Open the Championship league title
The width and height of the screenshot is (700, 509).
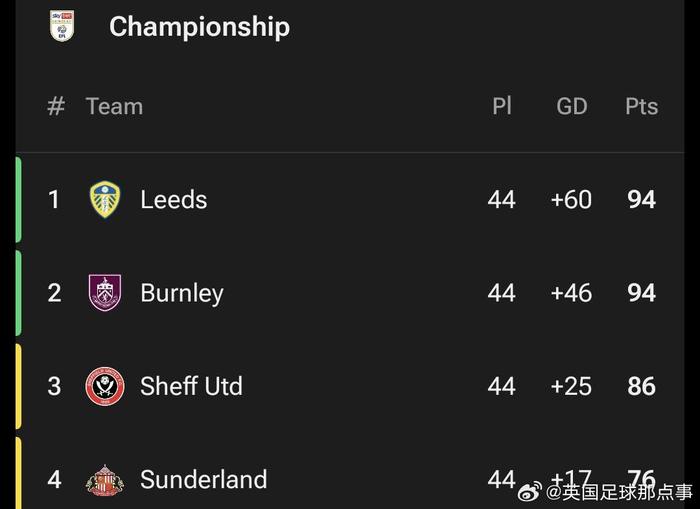pos(200,26)
